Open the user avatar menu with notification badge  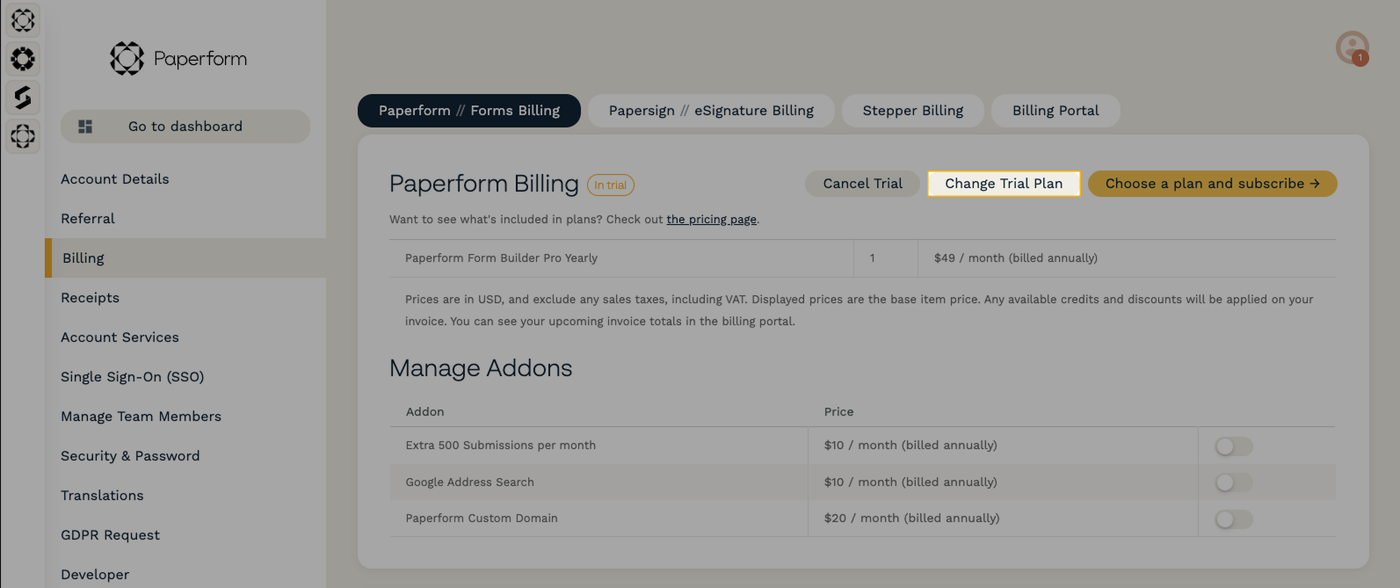1351,47
